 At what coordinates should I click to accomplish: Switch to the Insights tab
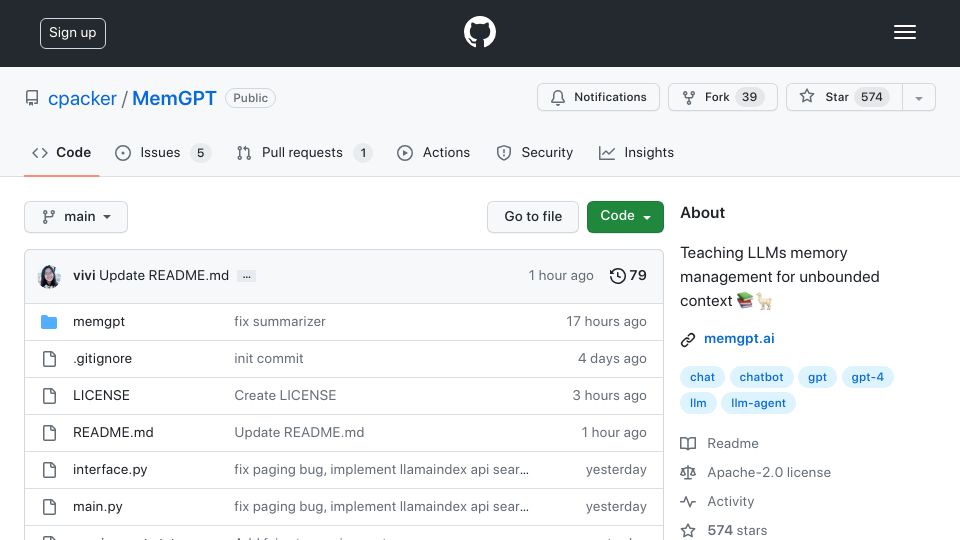[x=636, y=152]
